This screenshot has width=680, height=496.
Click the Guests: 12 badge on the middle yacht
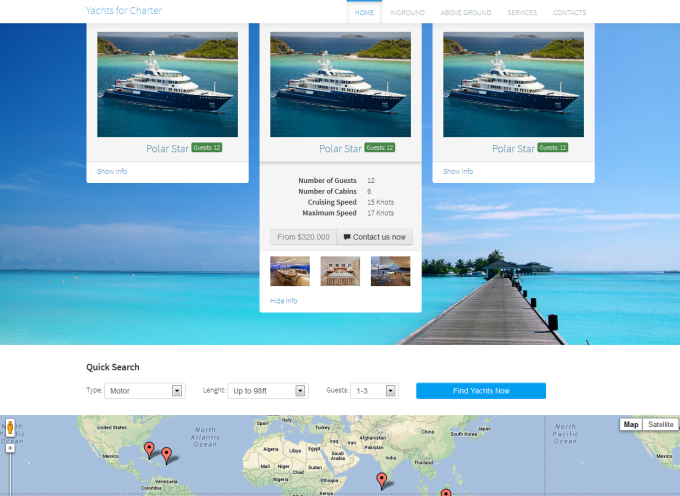click(x=379, y=147)
